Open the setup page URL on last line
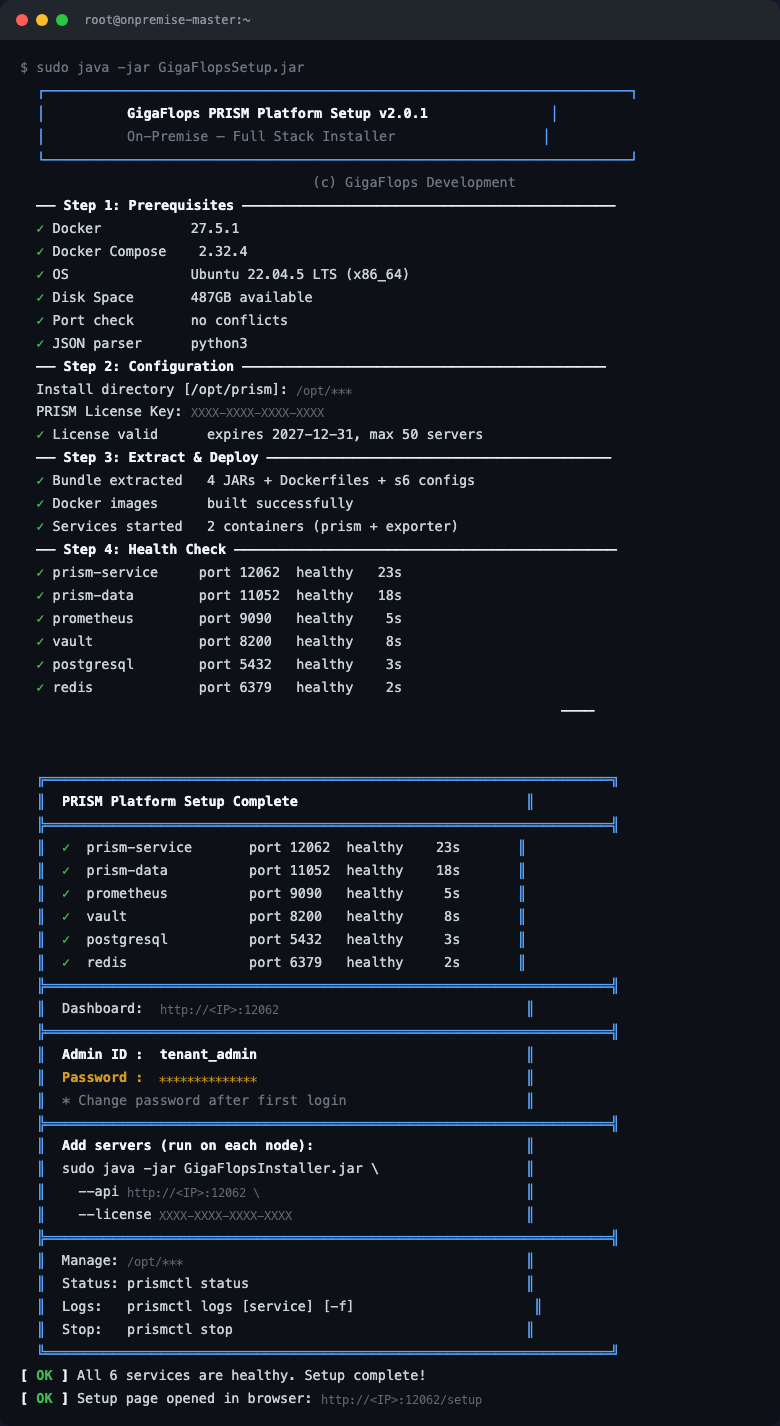Screen dimensions: 780x1426 click(x=401, y=1400)
